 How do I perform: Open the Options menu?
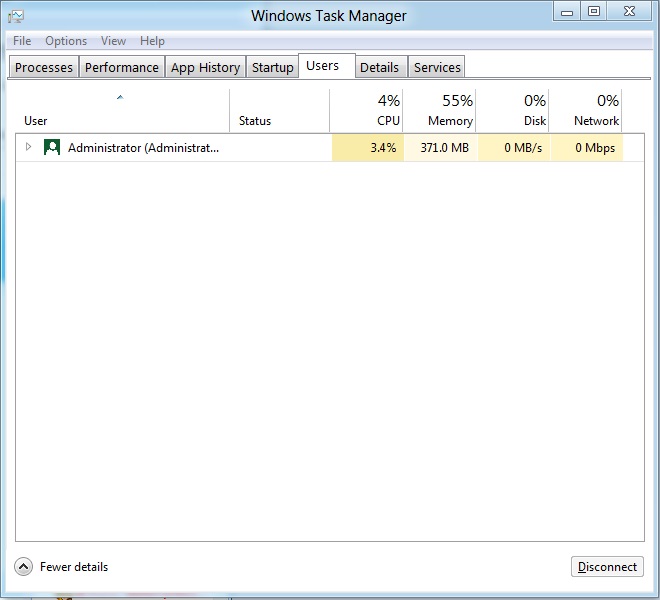point(66,41)
